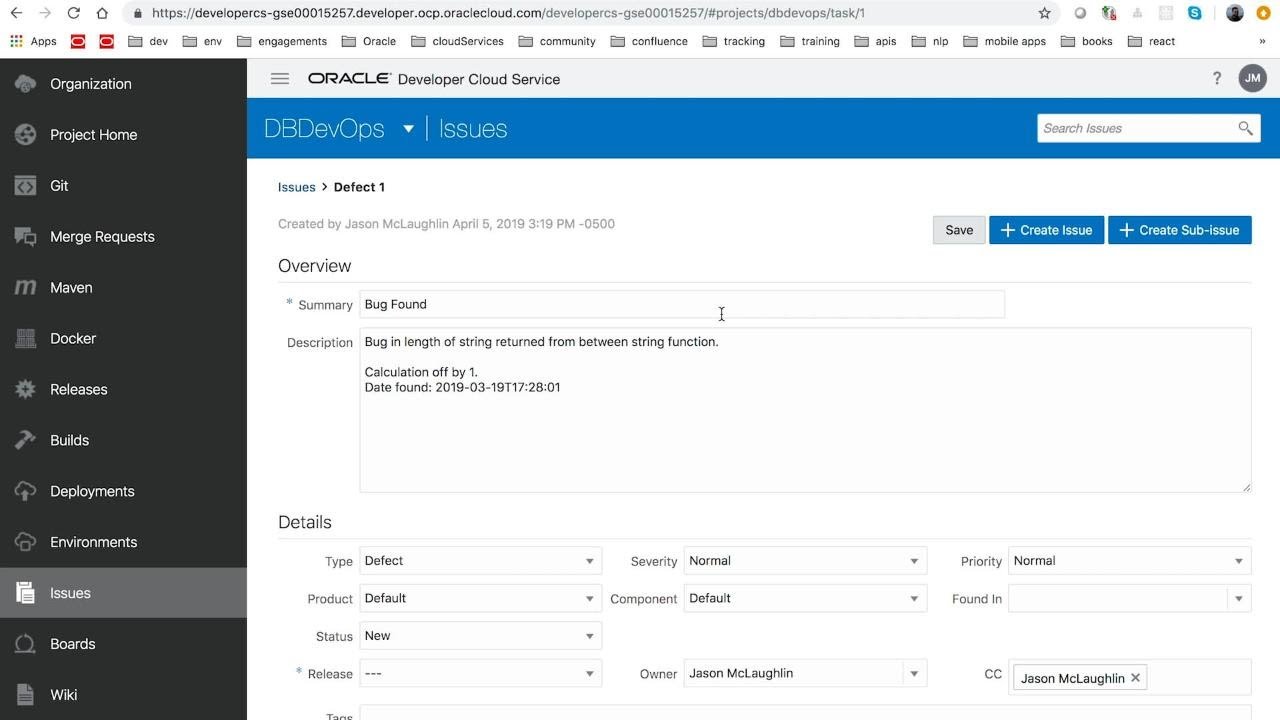The width and height of the screenshot is (1280, 720).
Task: Click the Issues sidebar icon
Action: coord(26,594)
